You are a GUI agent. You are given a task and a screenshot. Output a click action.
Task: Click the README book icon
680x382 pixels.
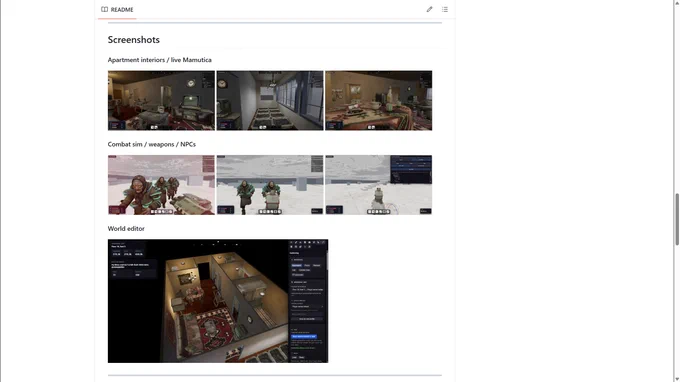105,10
